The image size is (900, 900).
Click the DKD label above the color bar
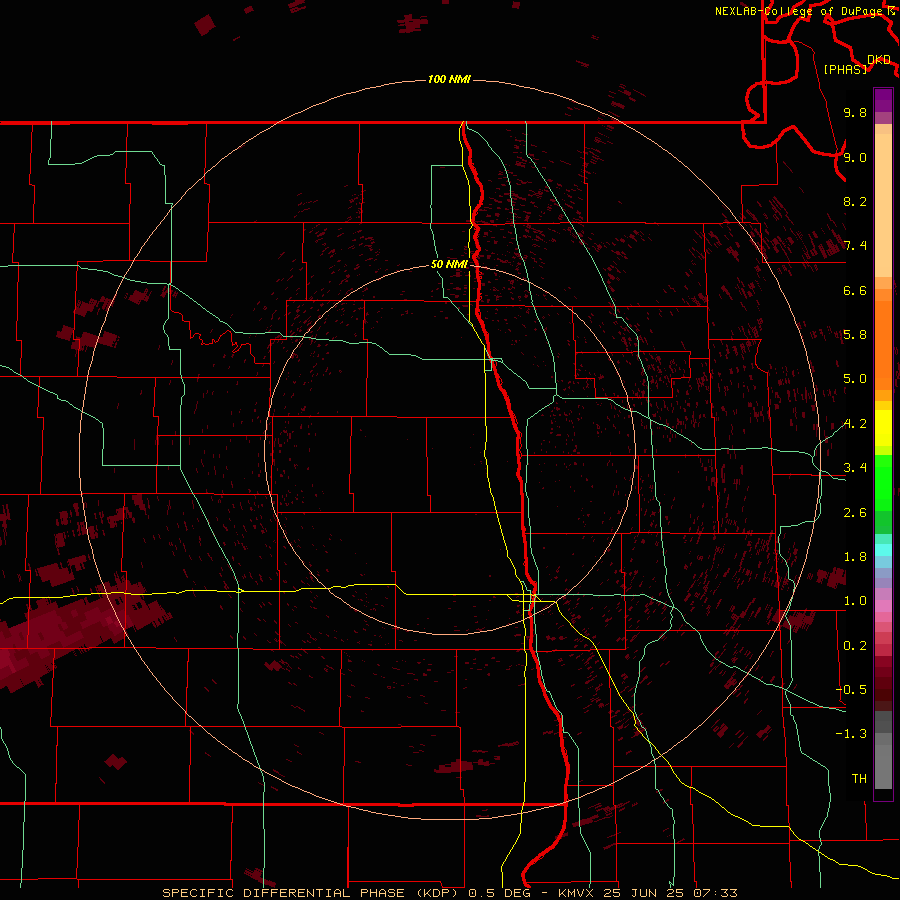click(x=879, y=60)
